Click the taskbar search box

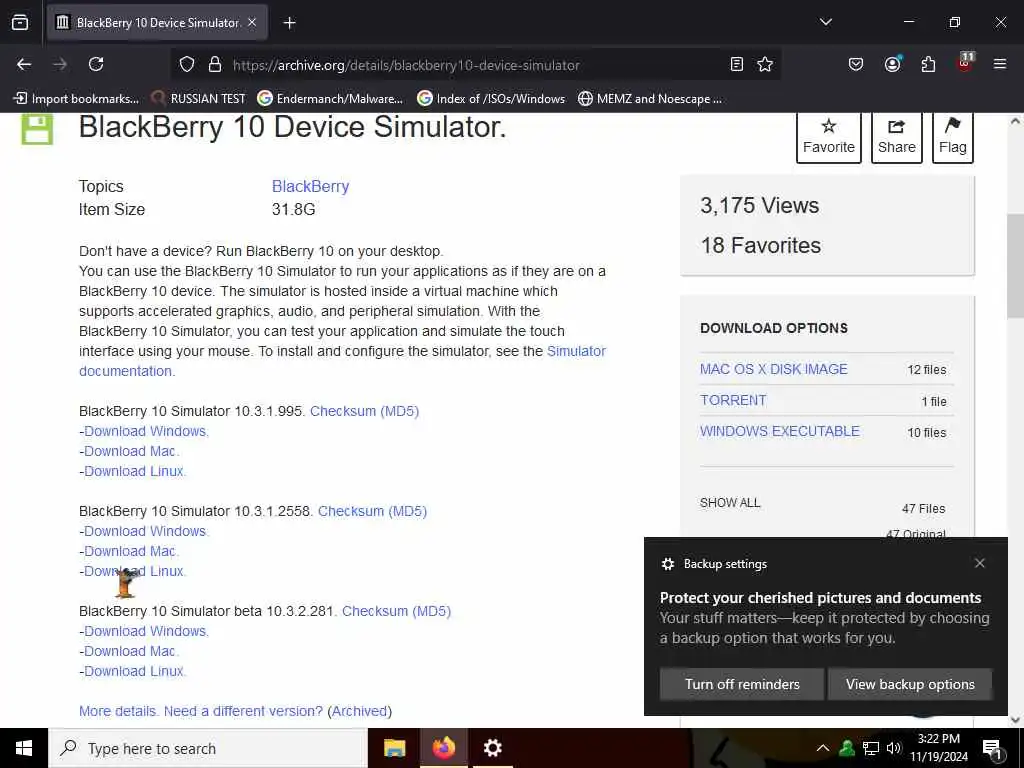click(x=208, y=748)
